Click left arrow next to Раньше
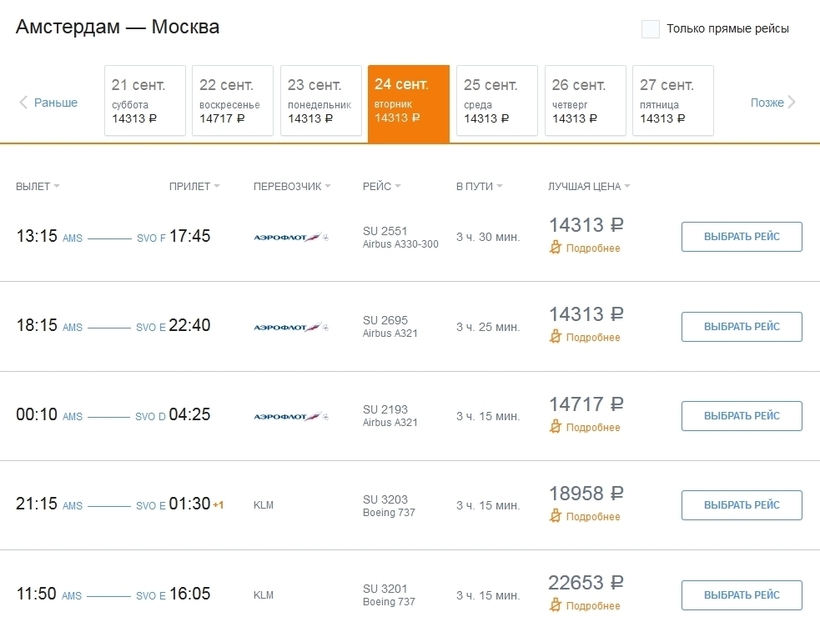 click(x=24, y=102)
